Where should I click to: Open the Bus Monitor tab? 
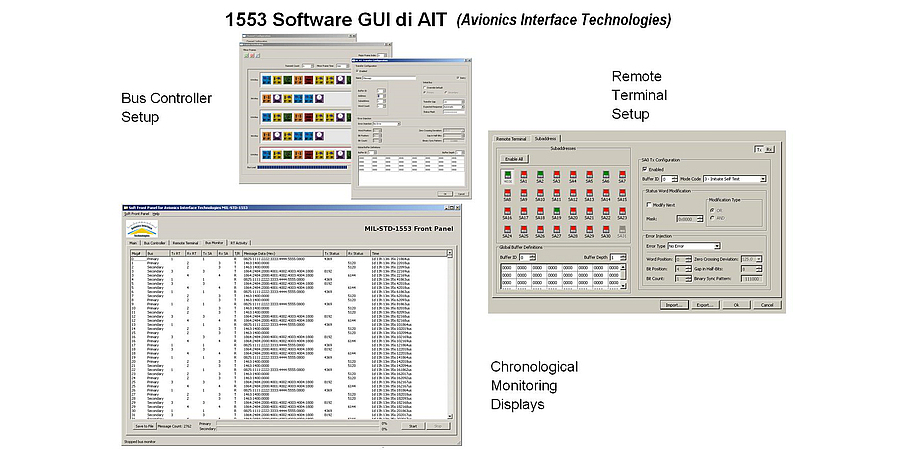point(215,243)
